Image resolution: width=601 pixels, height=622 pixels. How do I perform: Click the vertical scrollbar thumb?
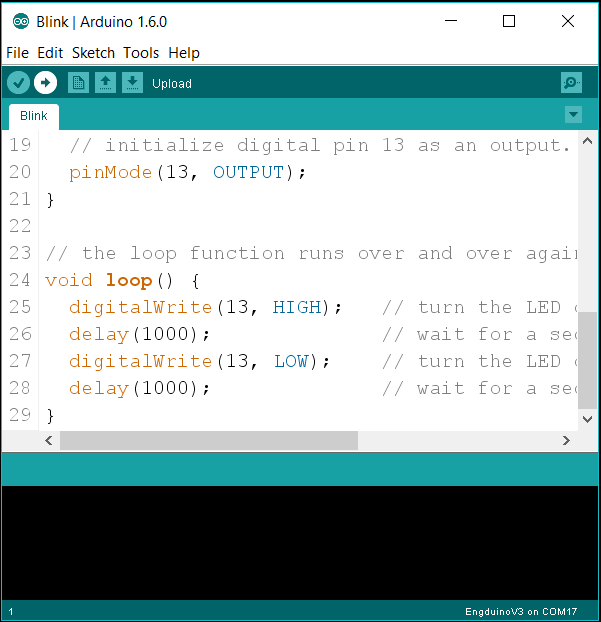588,360
